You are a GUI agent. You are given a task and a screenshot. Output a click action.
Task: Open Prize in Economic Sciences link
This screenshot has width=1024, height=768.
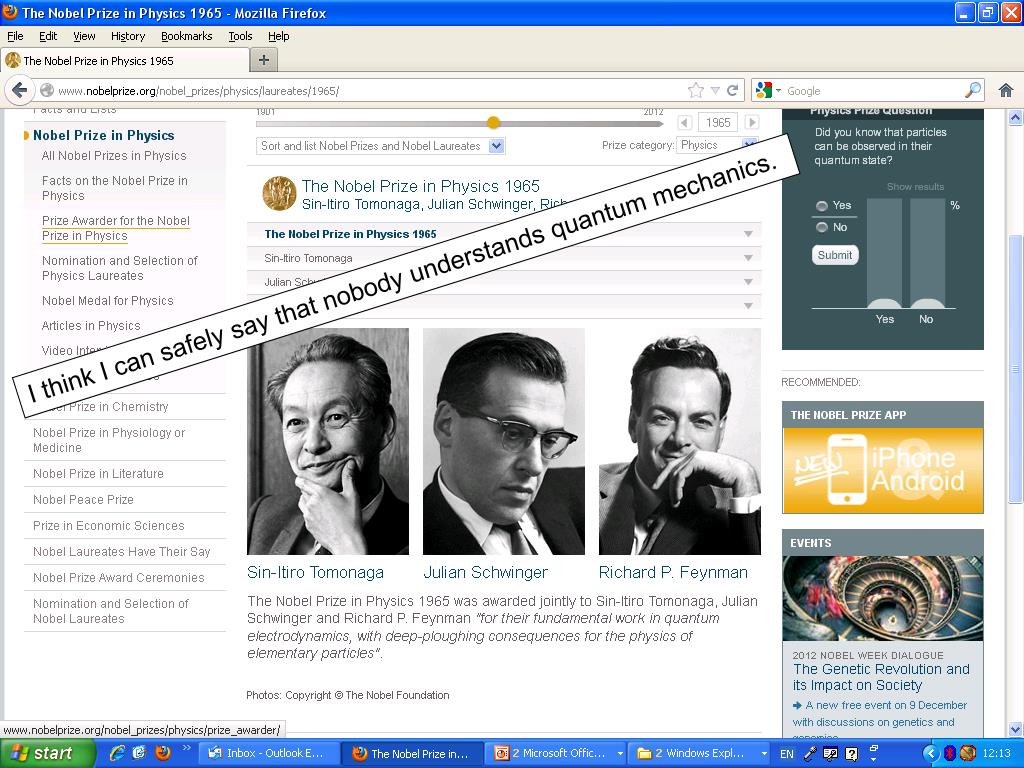pos(109,526)
